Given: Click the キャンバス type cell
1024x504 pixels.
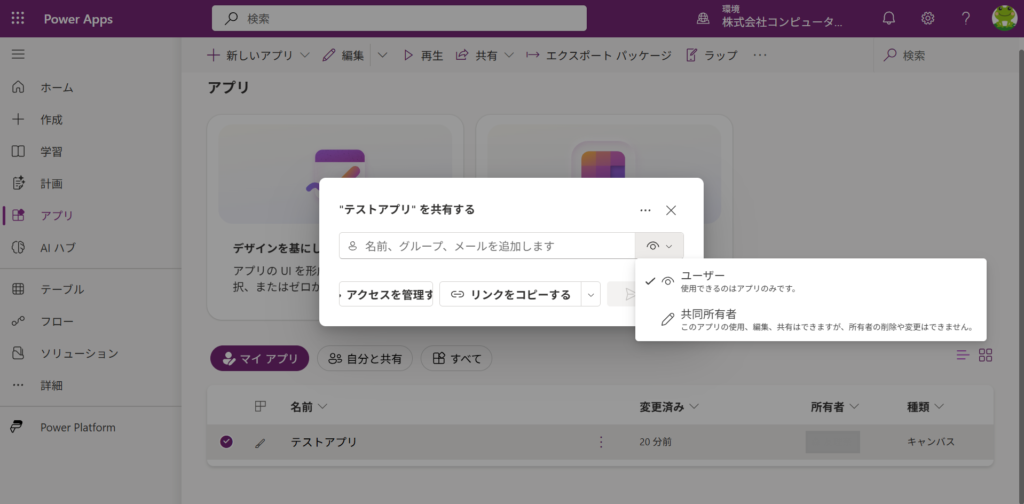Looking at the screenshot, I should [x=931, y=442].
